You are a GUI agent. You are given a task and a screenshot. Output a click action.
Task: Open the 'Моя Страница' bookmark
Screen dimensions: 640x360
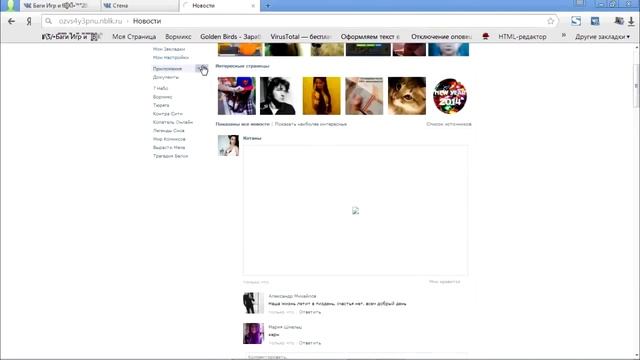(134, 37)
